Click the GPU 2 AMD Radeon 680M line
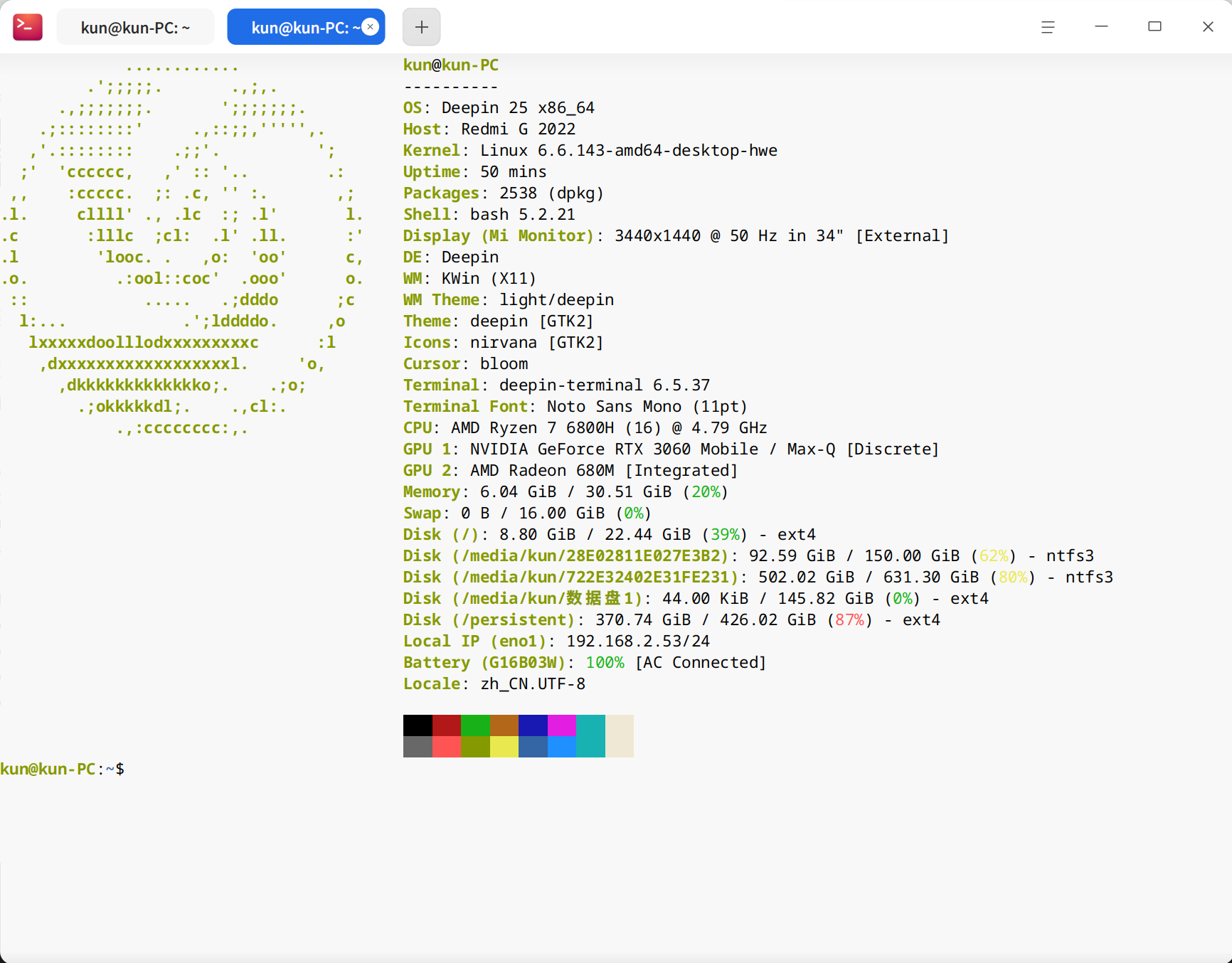The width and height of the screenshot is (1232, 963). (571, 470)
